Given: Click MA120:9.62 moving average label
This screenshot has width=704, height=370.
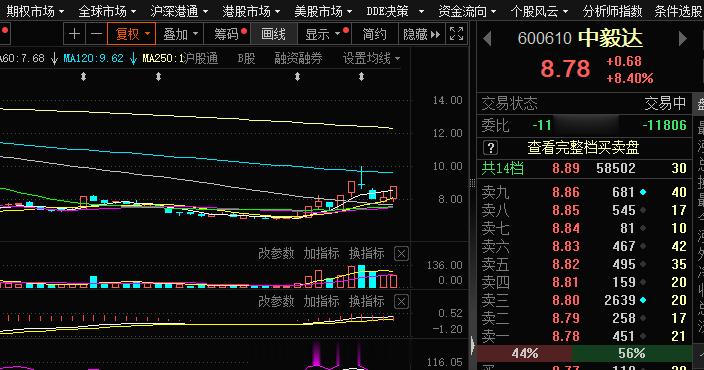Looking at the screenshot, I should pyautogui.click(x=93, y=58).
